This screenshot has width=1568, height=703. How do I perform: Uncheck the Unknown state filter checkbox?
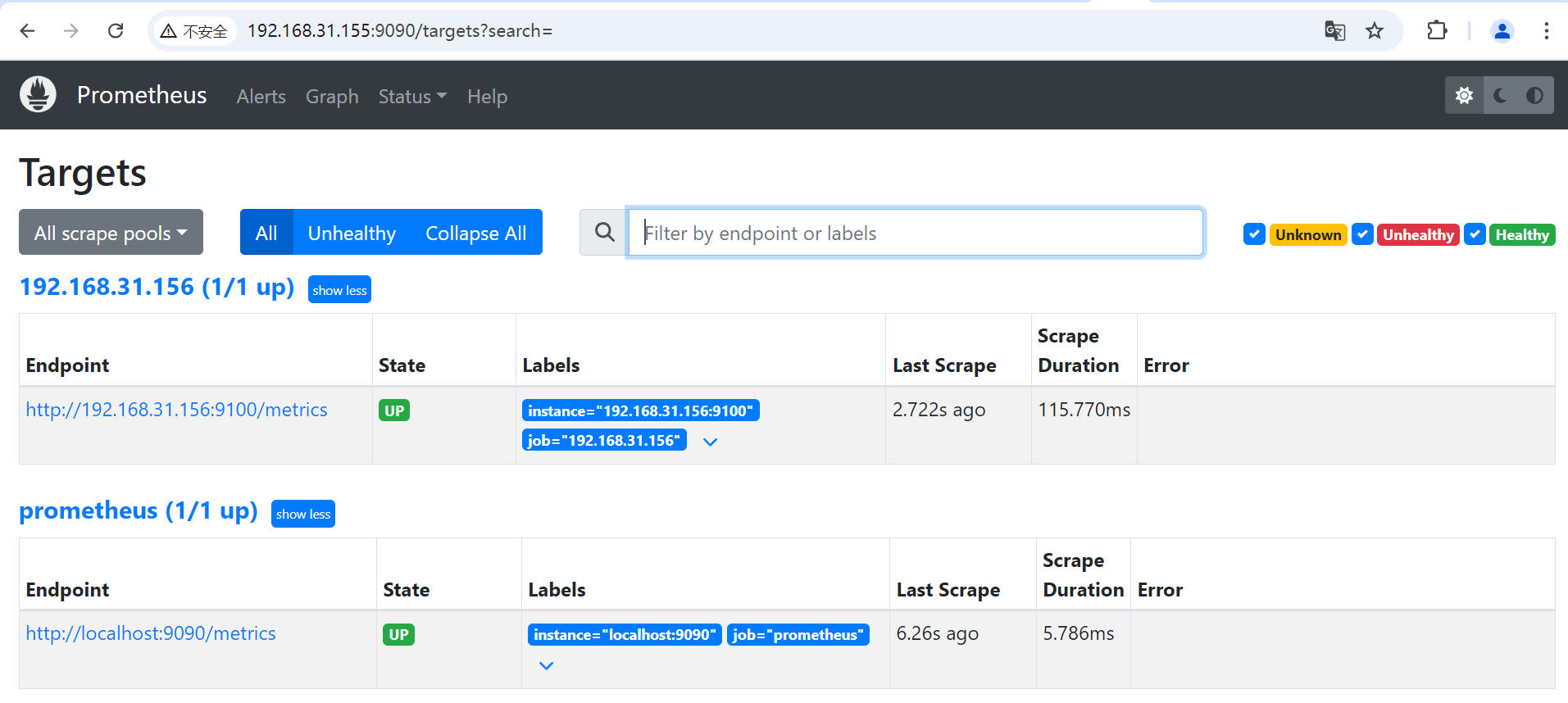(1254, 234)
